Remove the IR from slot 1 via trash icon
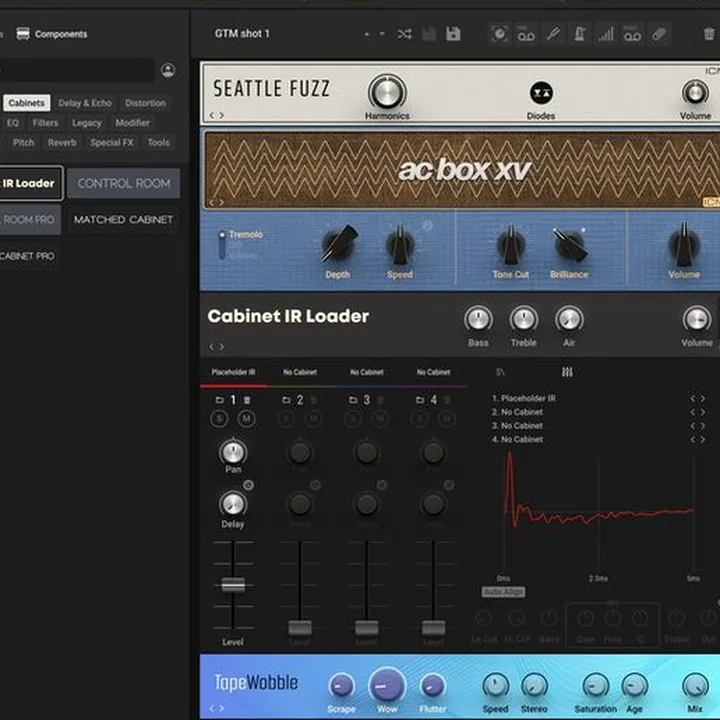 tap(247, 400)
